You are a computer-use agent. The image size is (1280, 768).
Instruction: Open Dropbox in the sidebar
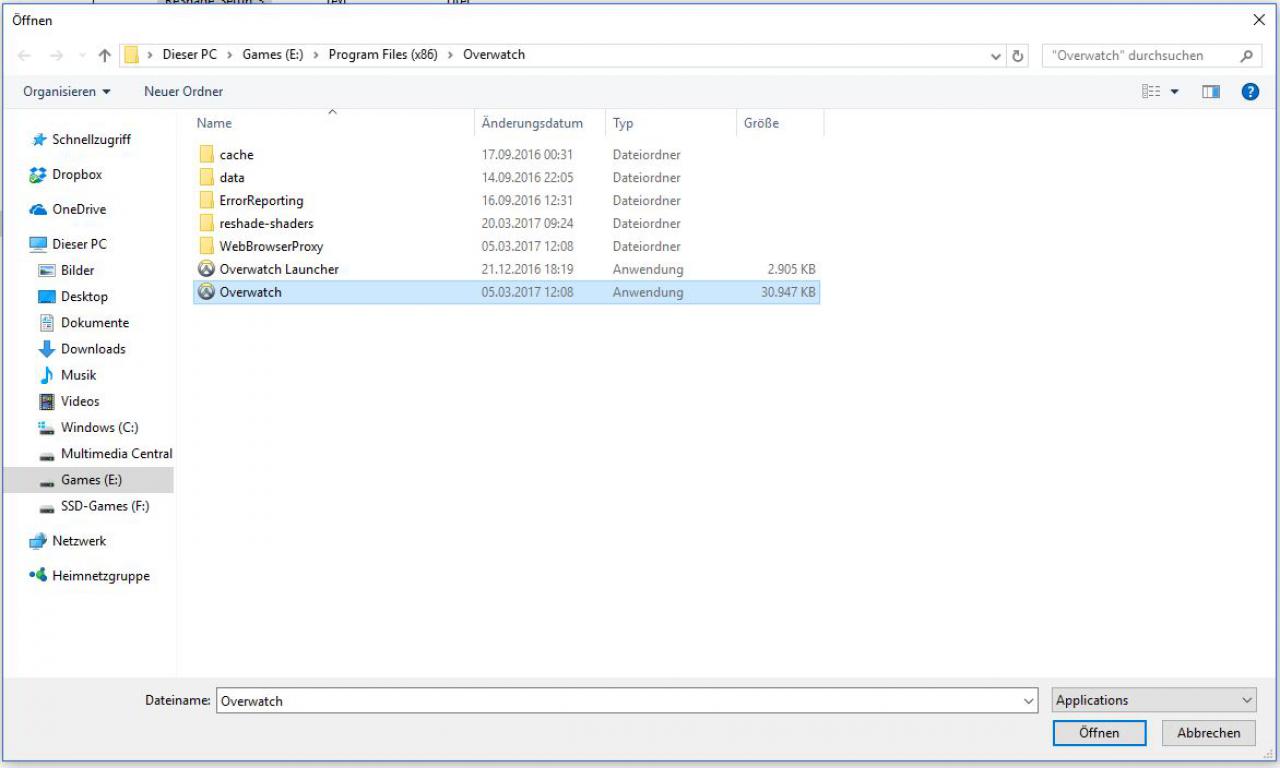(x=77, y=174)
